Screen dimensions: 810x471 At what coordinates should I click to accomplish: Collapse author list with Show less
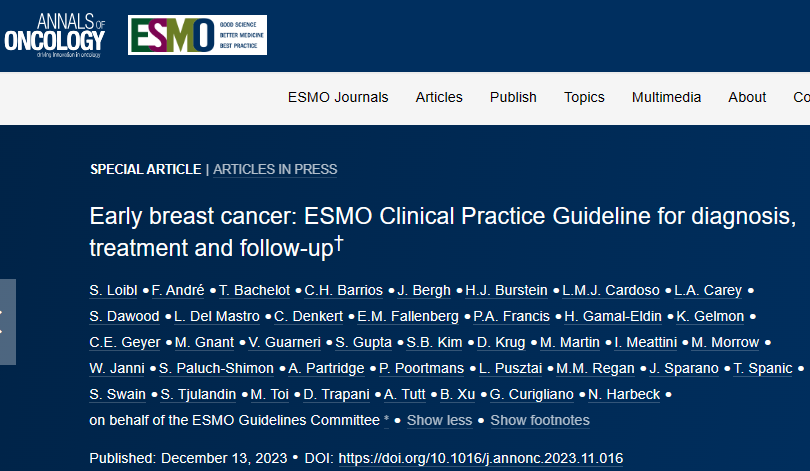click(x=439, y=420)
